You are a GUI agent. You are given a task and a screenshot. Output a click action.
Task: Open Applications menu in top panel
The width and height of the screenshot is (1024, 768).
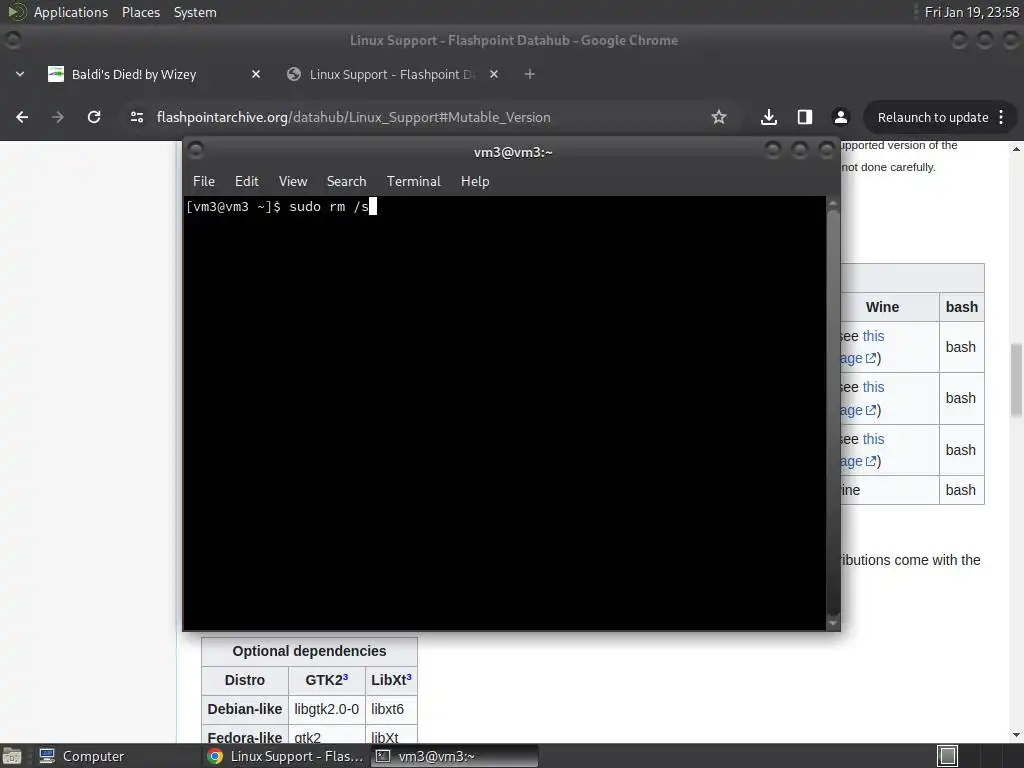coord(71,12)
